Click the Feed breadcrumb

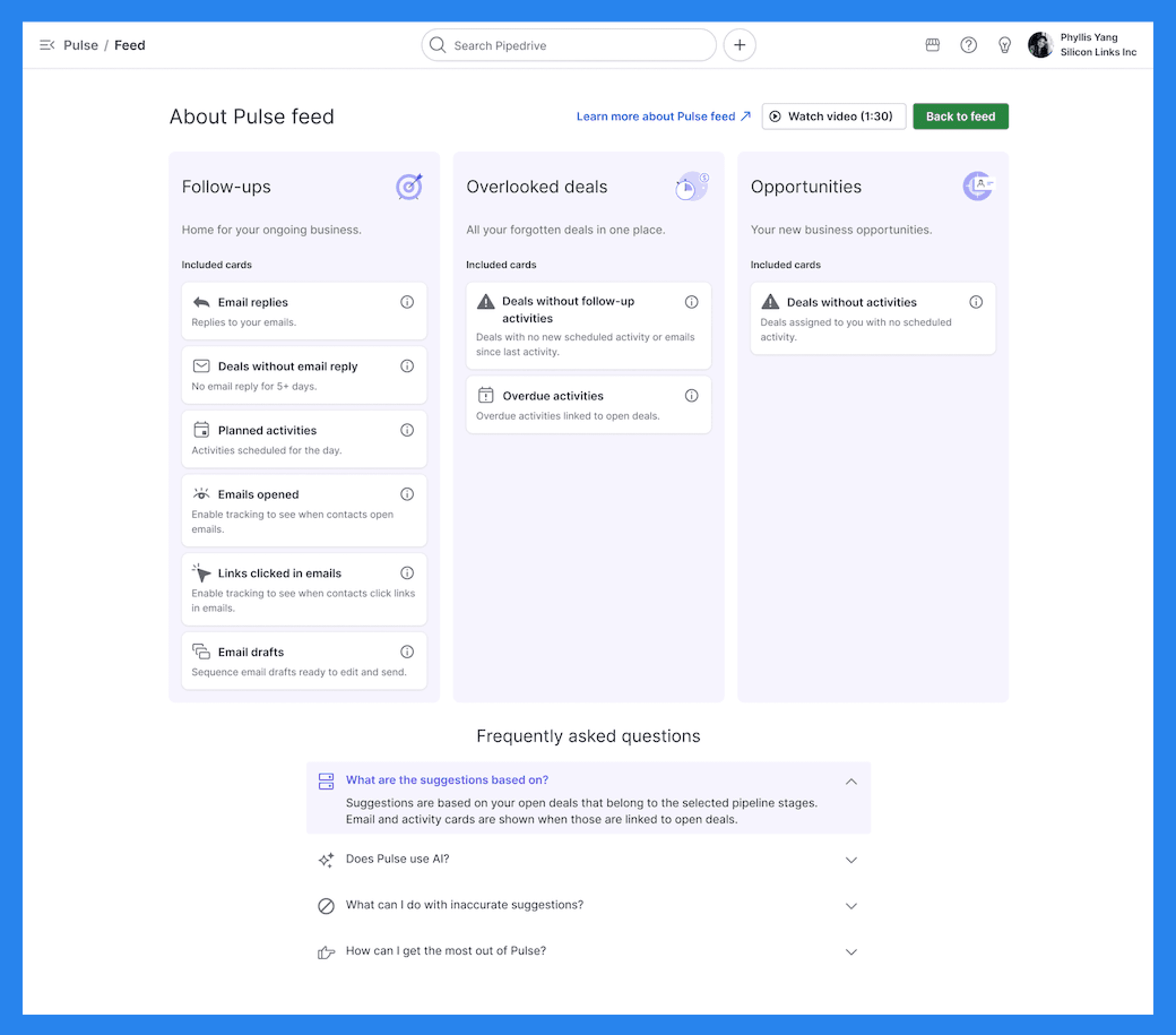[129, 45]
